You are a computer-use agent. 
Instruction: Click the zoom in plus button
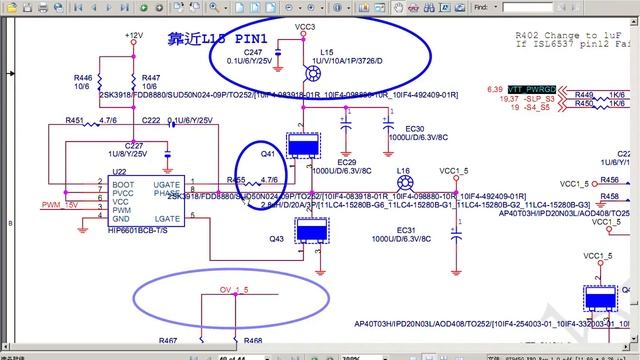[x=311, y=7]
